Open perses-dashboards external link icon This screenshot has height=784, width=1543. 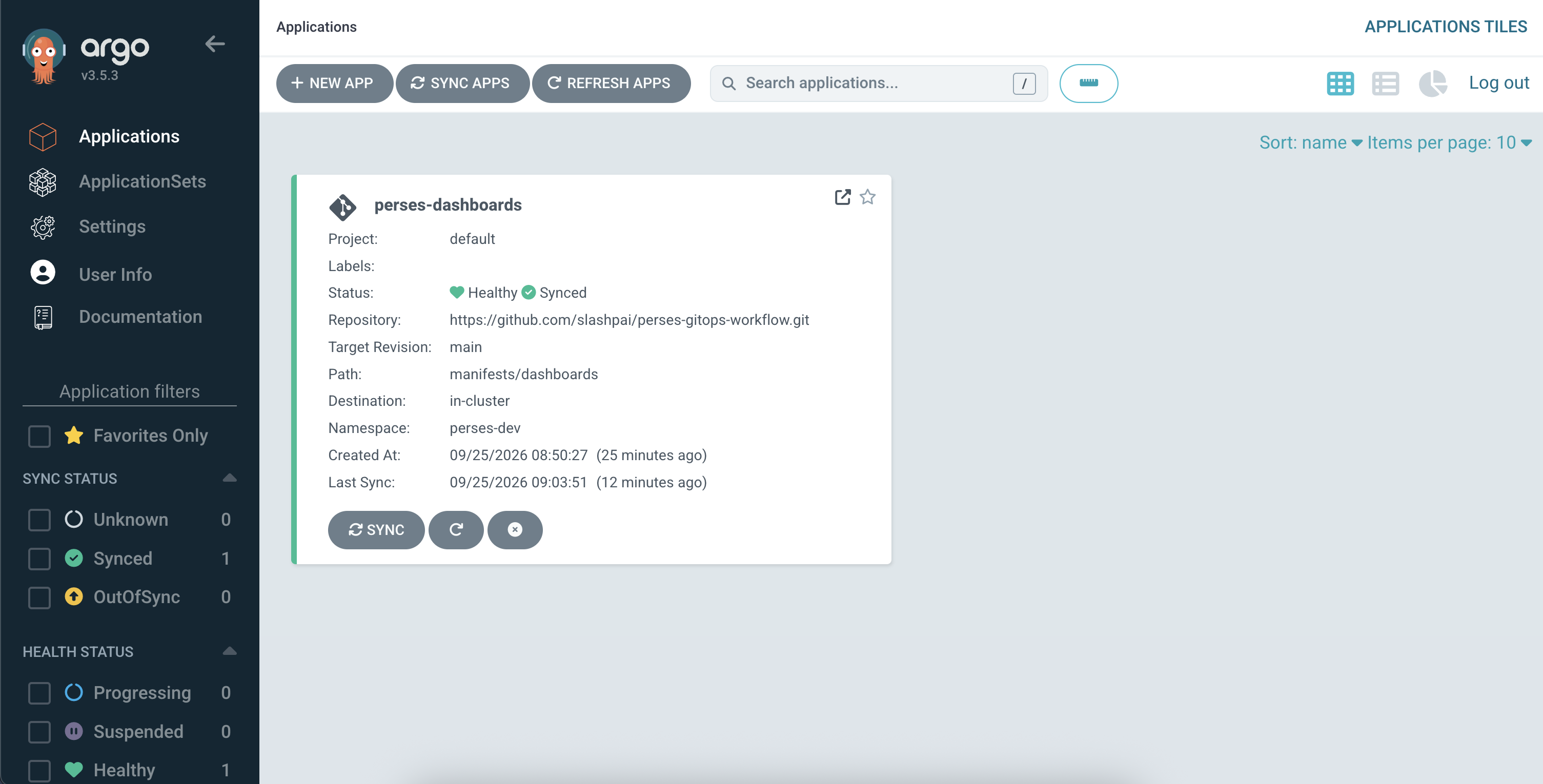842,197
